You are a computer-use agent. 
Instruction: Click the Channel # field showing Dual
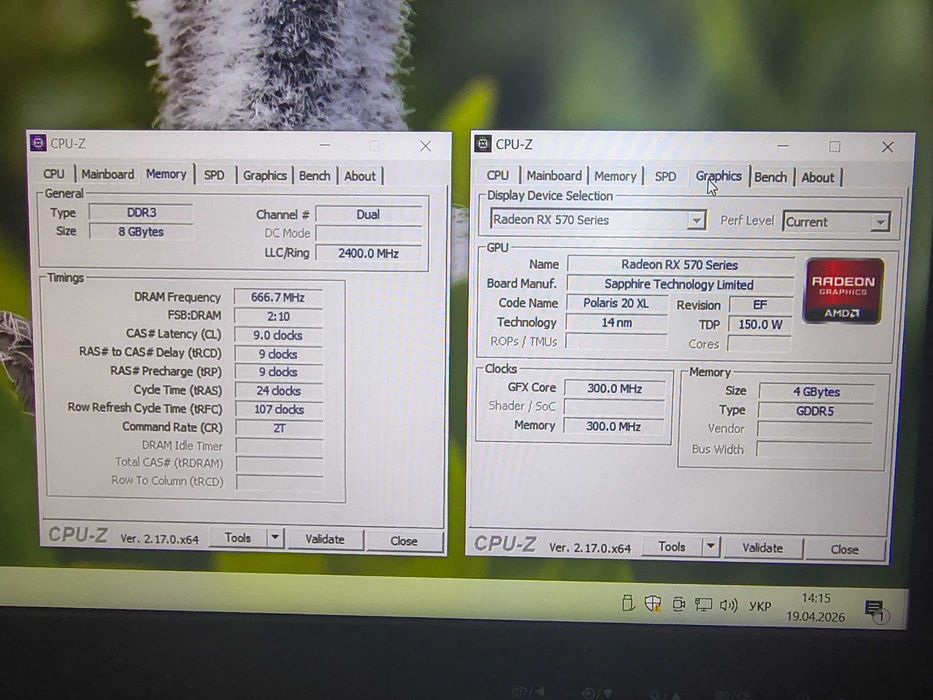pyautogui.click(x=368, y=214)
